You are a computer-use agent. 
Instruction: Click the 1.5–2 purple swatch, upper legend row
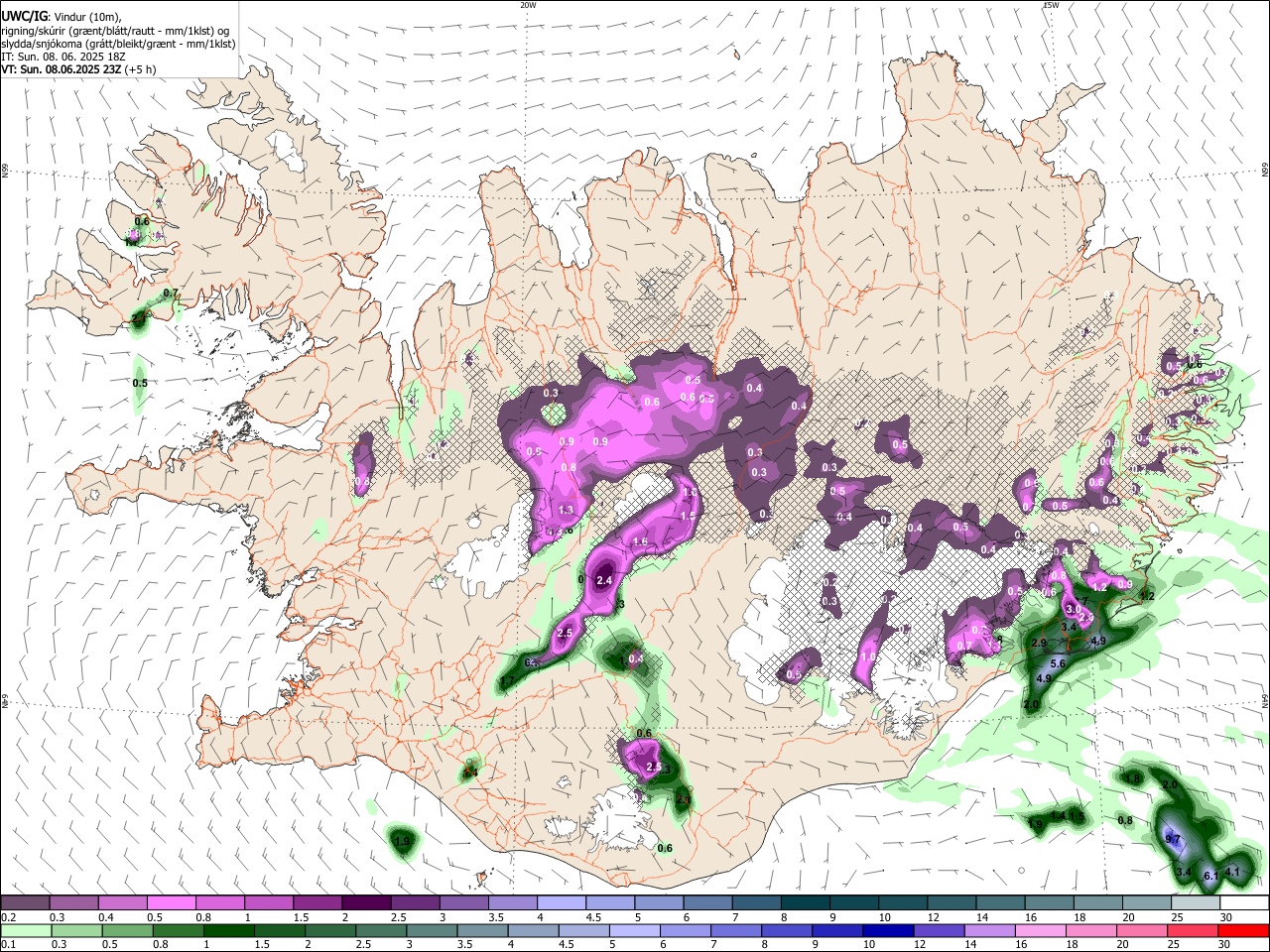click(317, 903)
